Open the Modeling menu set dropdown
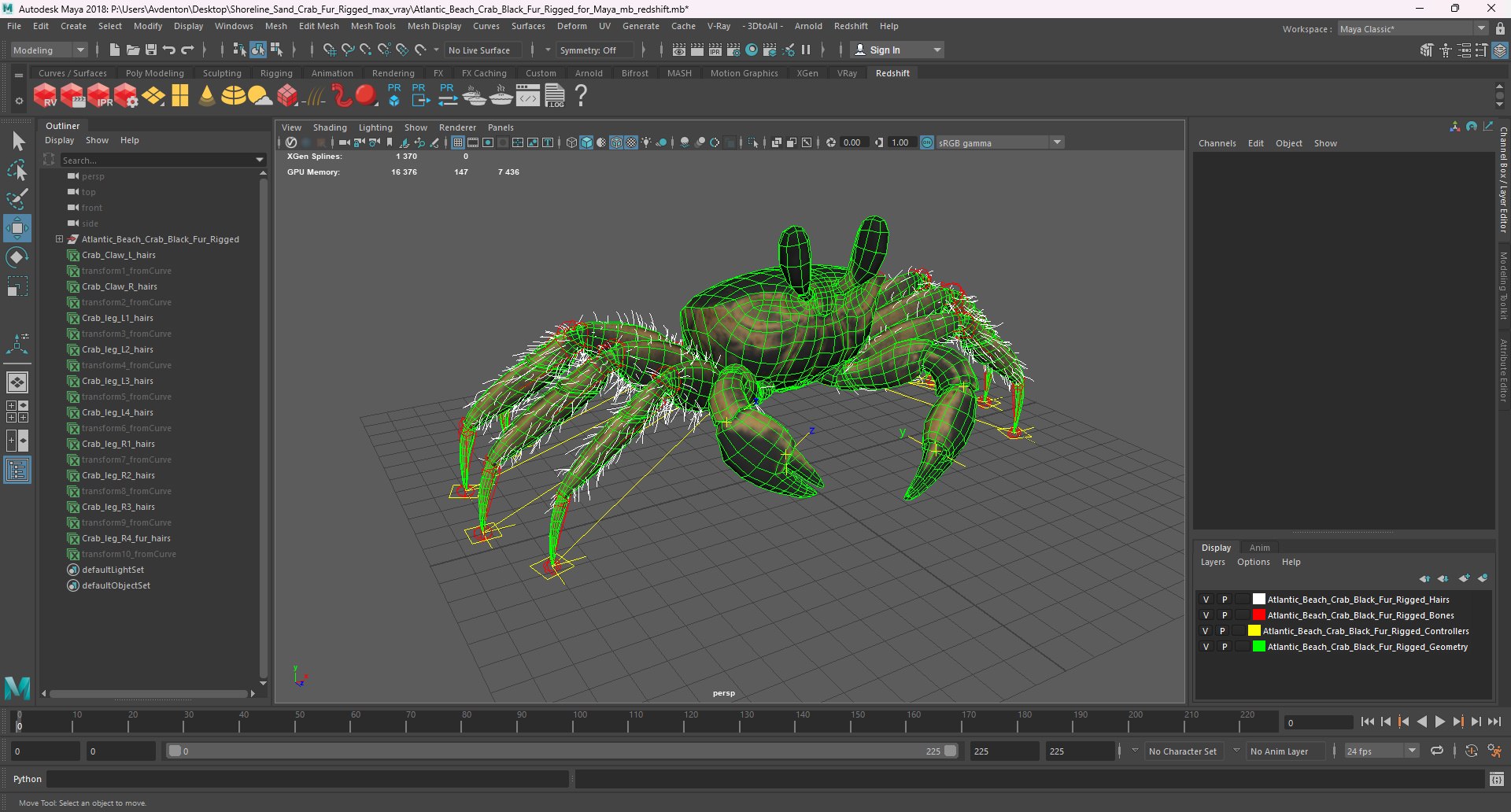 point(49,50)
